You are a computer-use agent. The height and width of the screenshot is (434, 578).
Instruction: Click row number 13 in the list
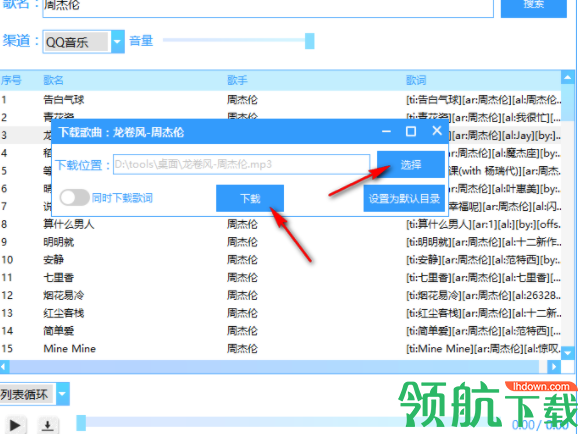tap(7, 313)
